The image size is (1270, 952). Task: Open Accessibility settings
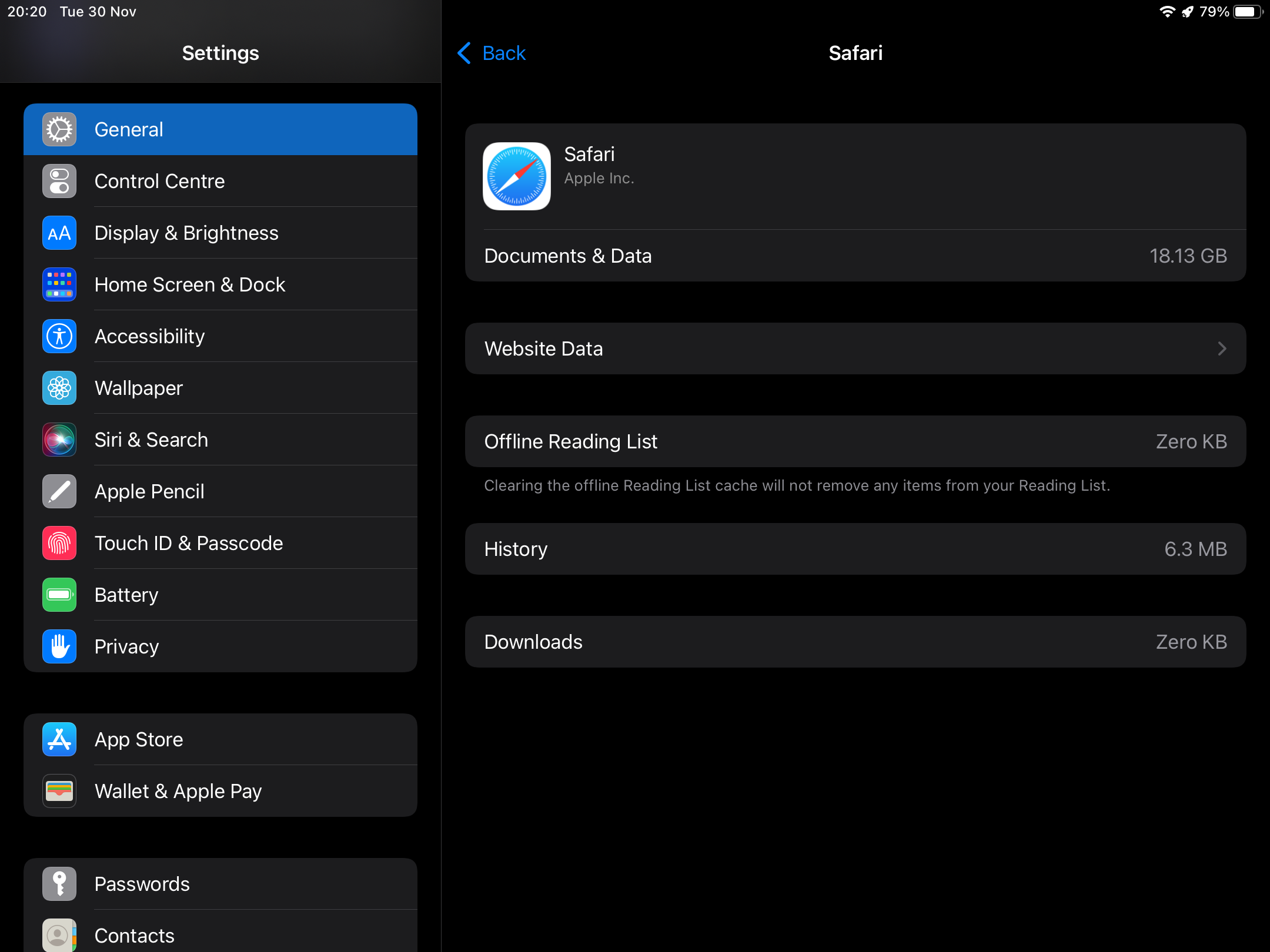[220, 336]
